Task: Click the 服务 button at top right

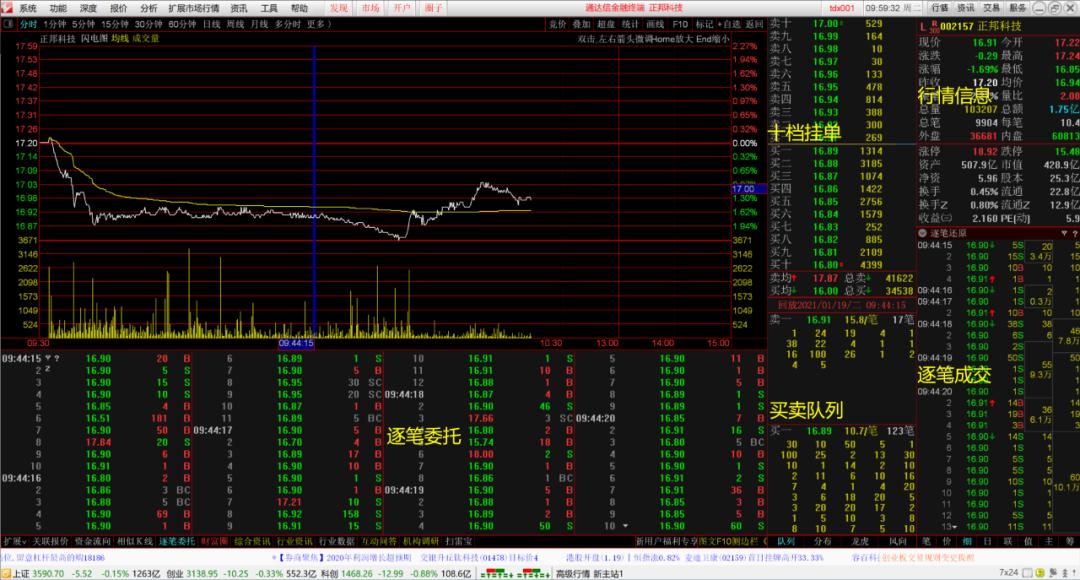Action: (x=1018, y=8)
